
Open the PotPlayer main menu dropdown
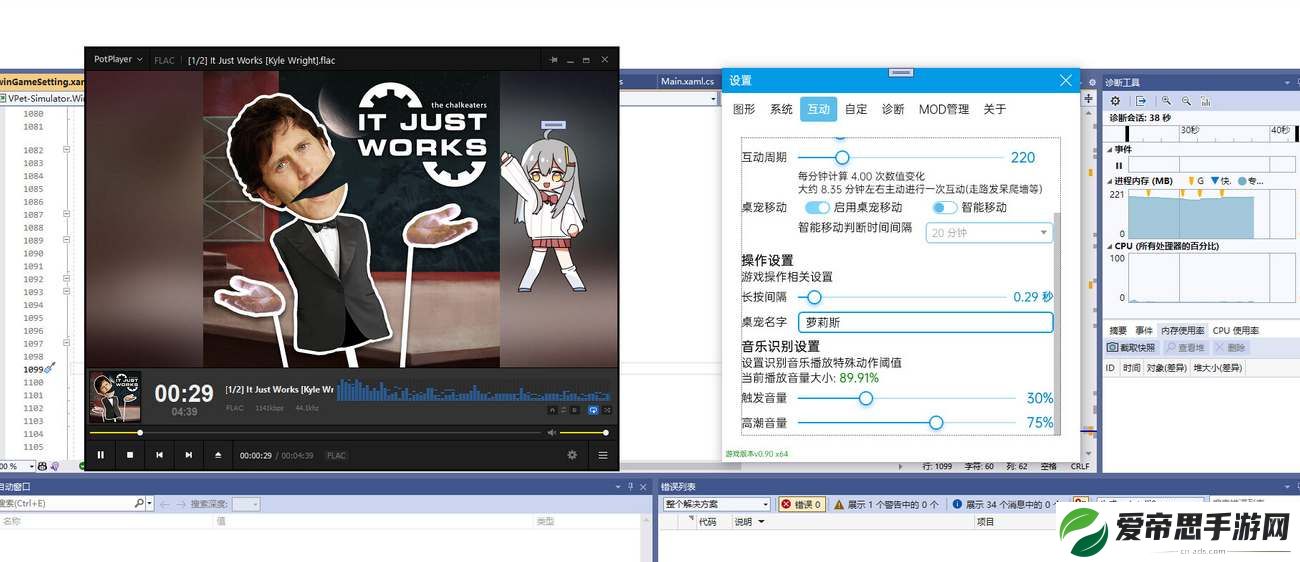tap(118, 60)
